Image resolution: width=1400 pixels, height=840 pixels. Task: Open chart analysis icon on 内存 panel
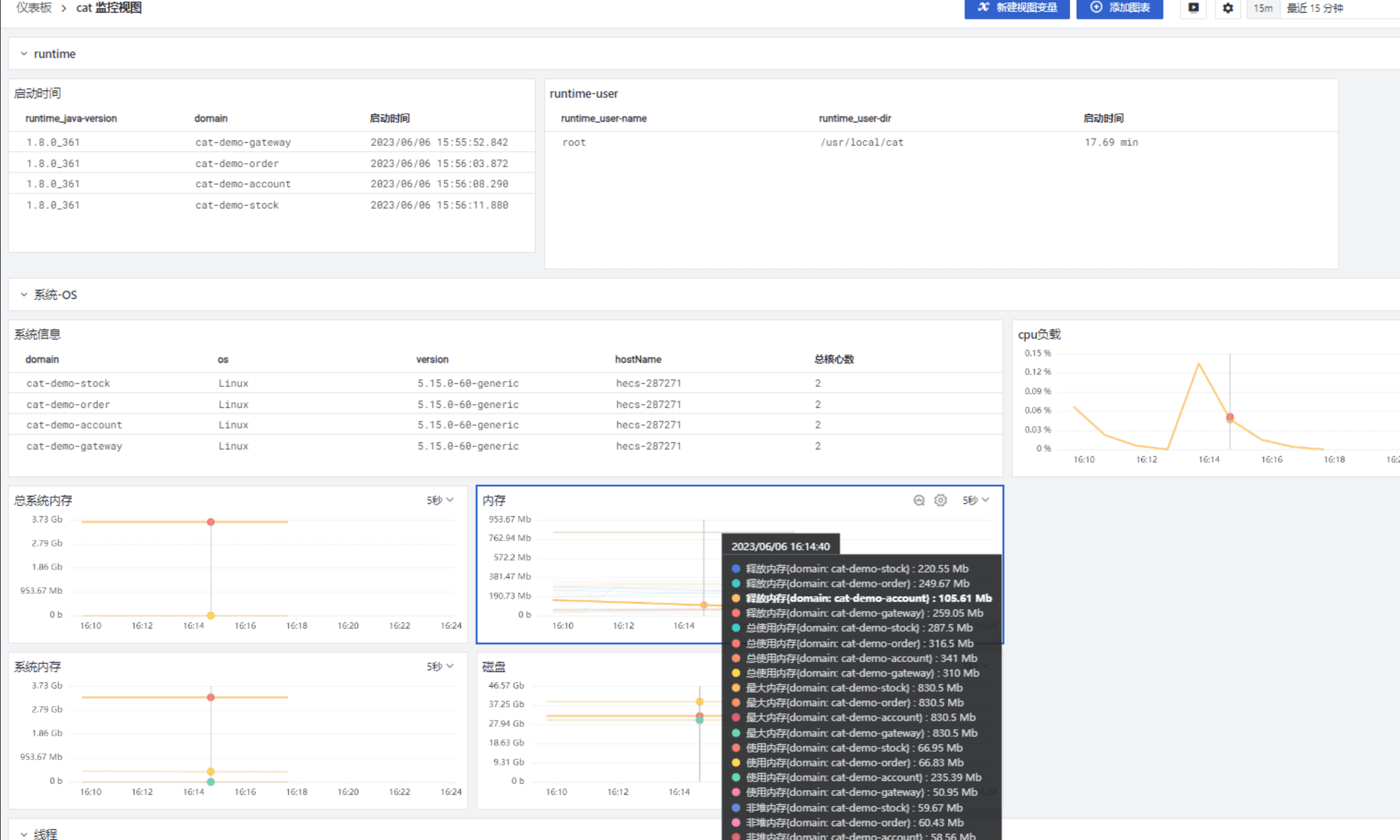(x=918, y=500)
